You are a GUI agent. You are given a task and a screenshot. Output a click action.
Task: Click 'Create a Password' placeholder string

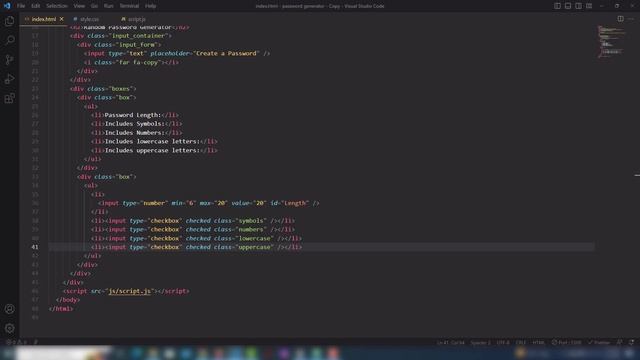coord(227,53)
